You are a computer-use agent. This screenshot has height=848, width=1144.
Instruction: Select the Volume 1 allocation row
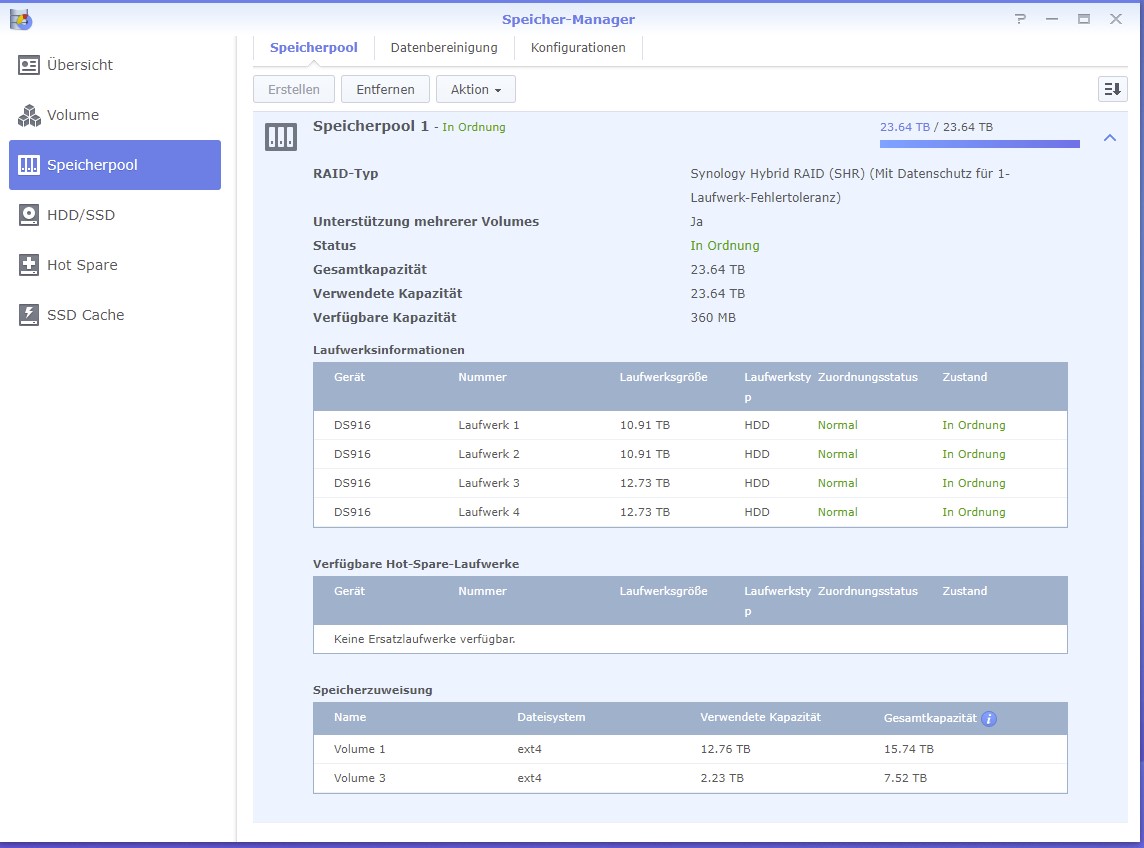[x=689, y=749]
